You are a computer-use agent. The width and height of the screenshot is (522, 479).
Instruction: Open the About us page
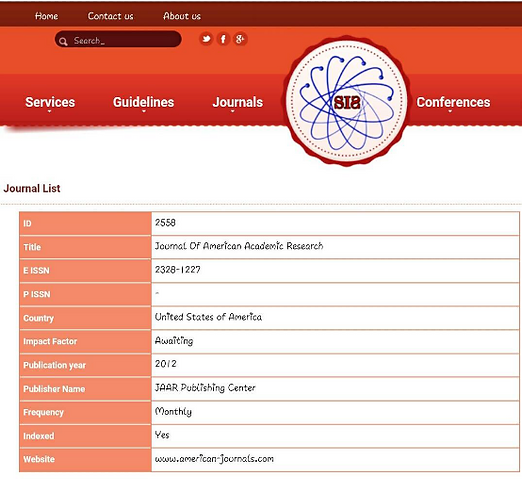182,16
